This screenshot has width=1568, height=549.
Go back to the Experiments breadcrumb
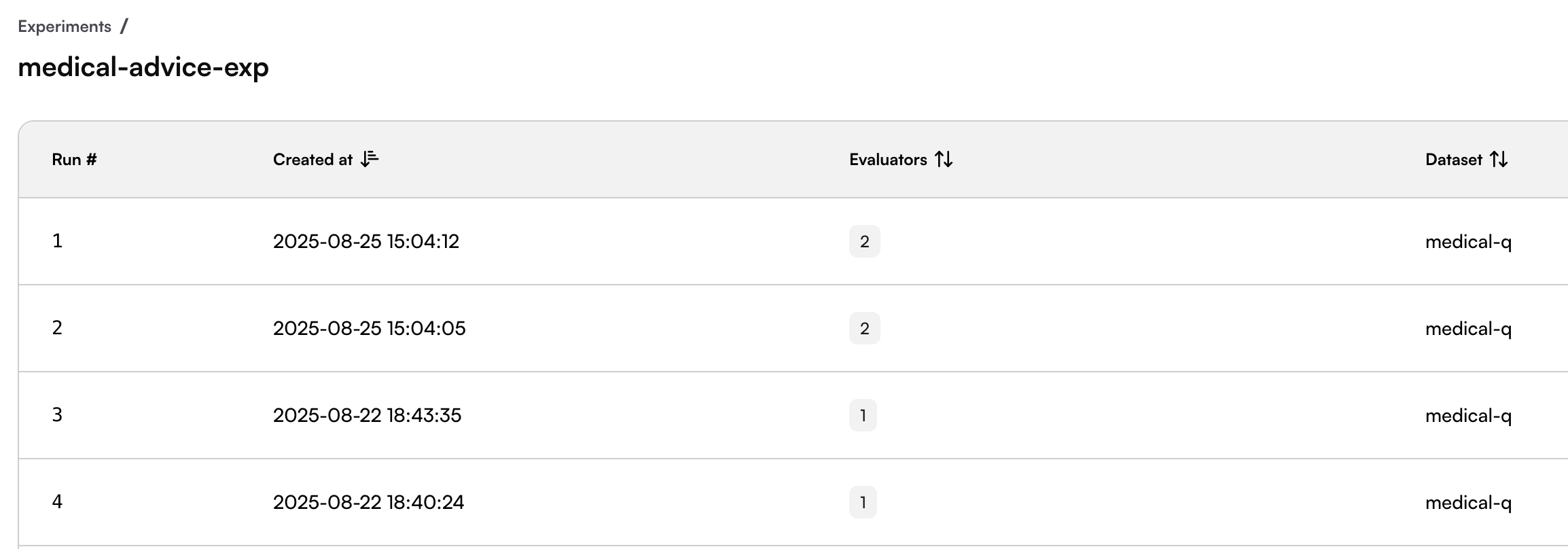tap(65, 26)
